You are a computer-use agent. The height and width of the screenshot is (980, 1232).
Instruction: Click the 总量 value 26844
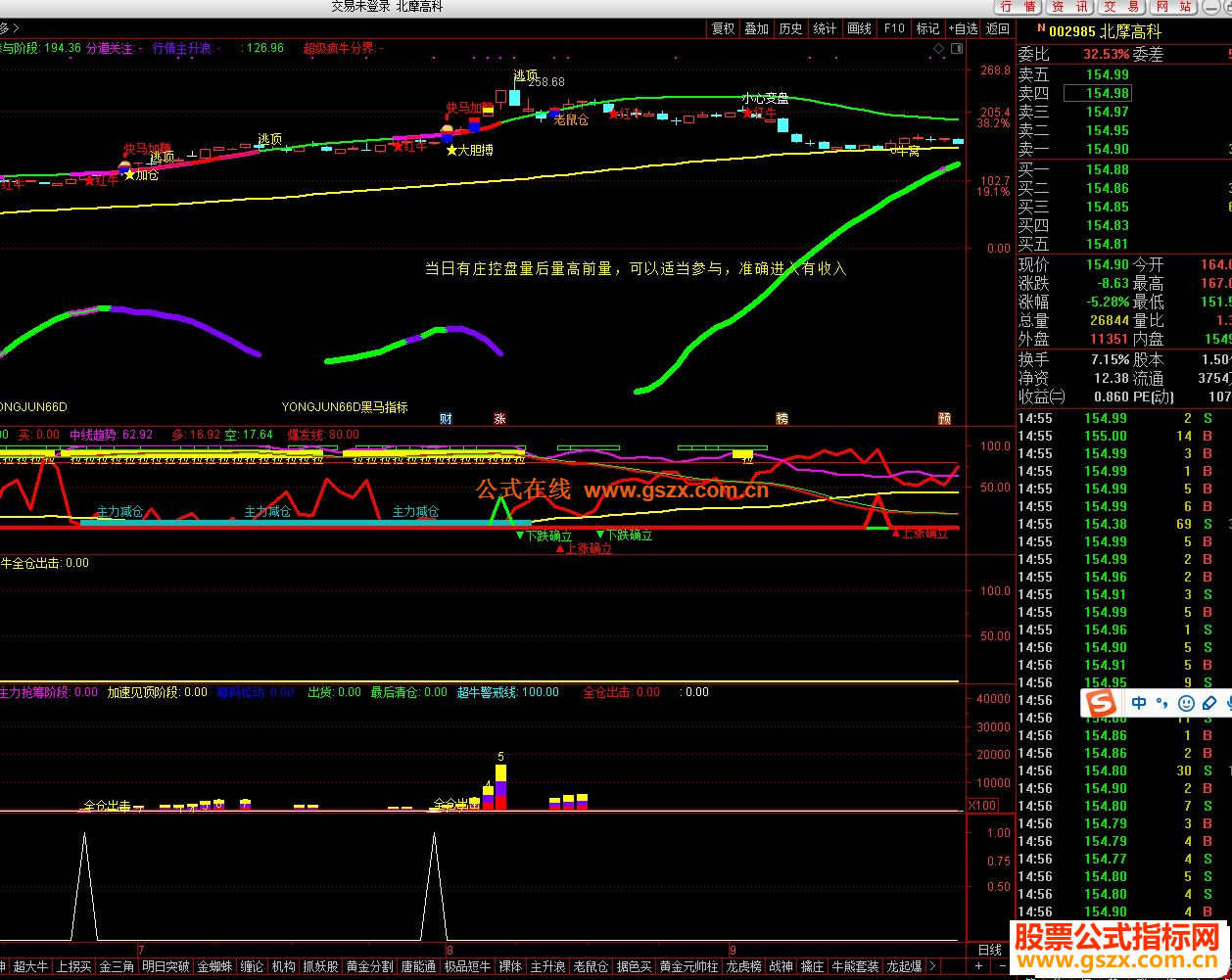(x=1110, y=320)
